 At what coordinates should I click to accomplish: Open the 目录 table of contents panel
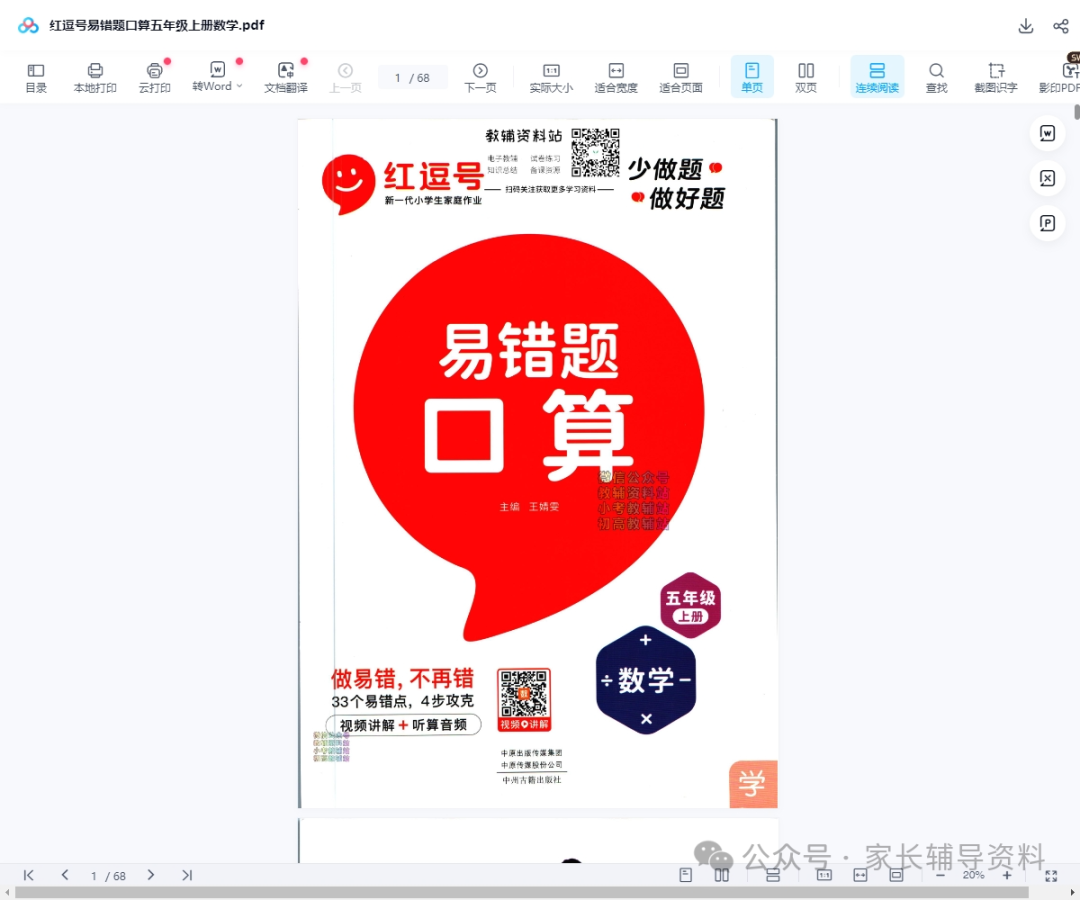tap(36, 78)
